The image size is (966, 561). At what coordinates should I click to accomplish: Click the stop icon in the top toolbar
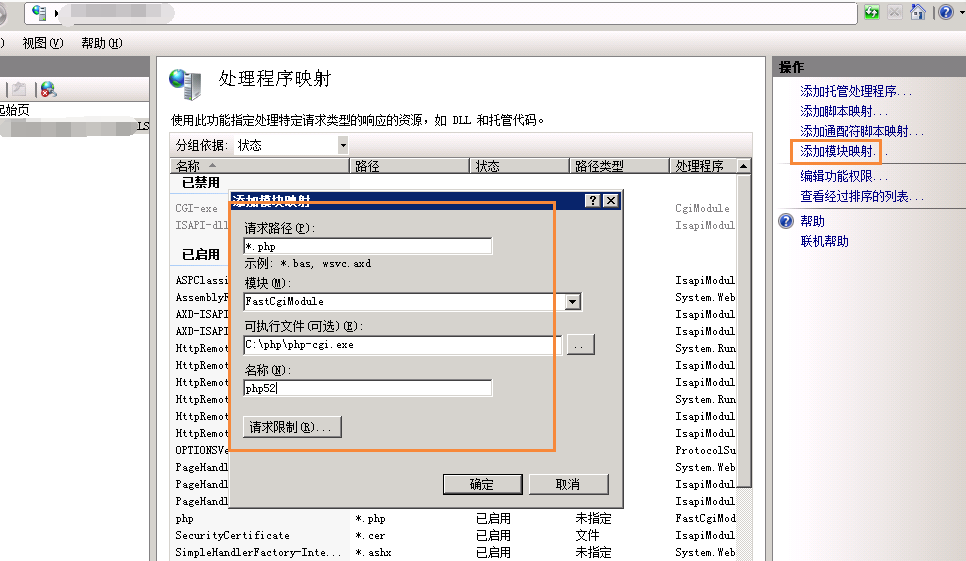pyautogui.click(x=895, y=13)
